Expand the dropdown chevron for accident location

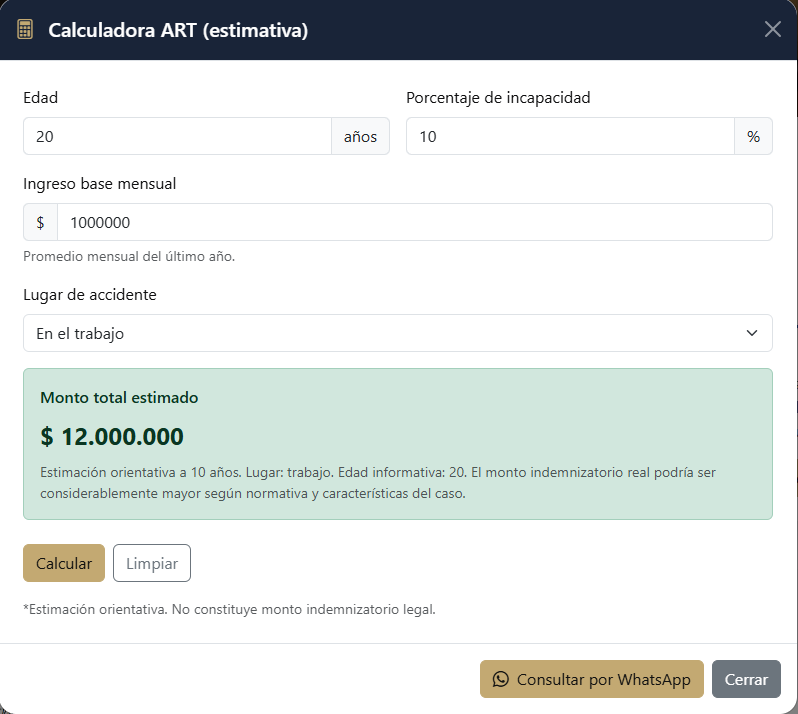(752, 333)
